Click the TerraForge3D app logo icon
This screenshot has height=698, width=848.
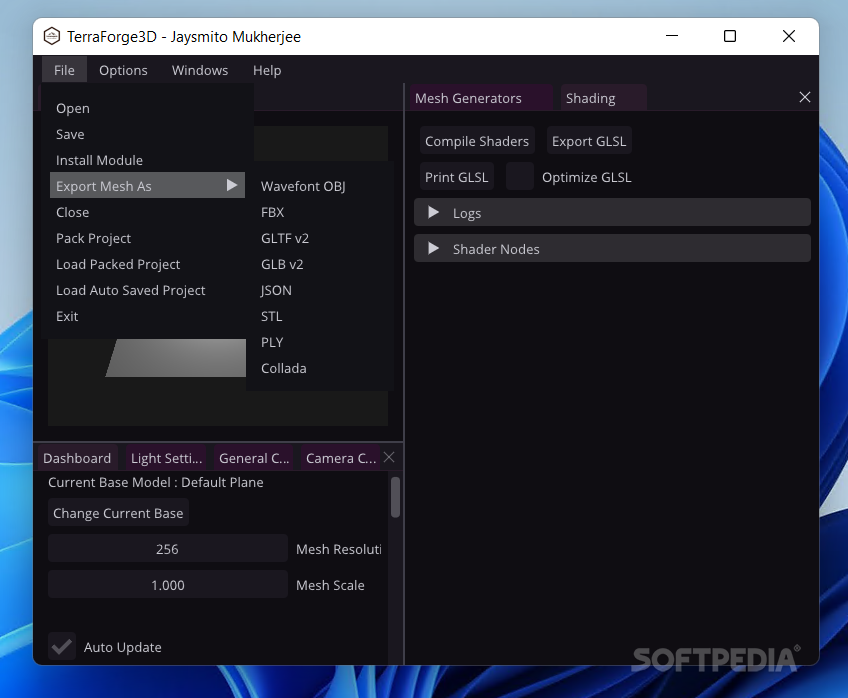52,36
